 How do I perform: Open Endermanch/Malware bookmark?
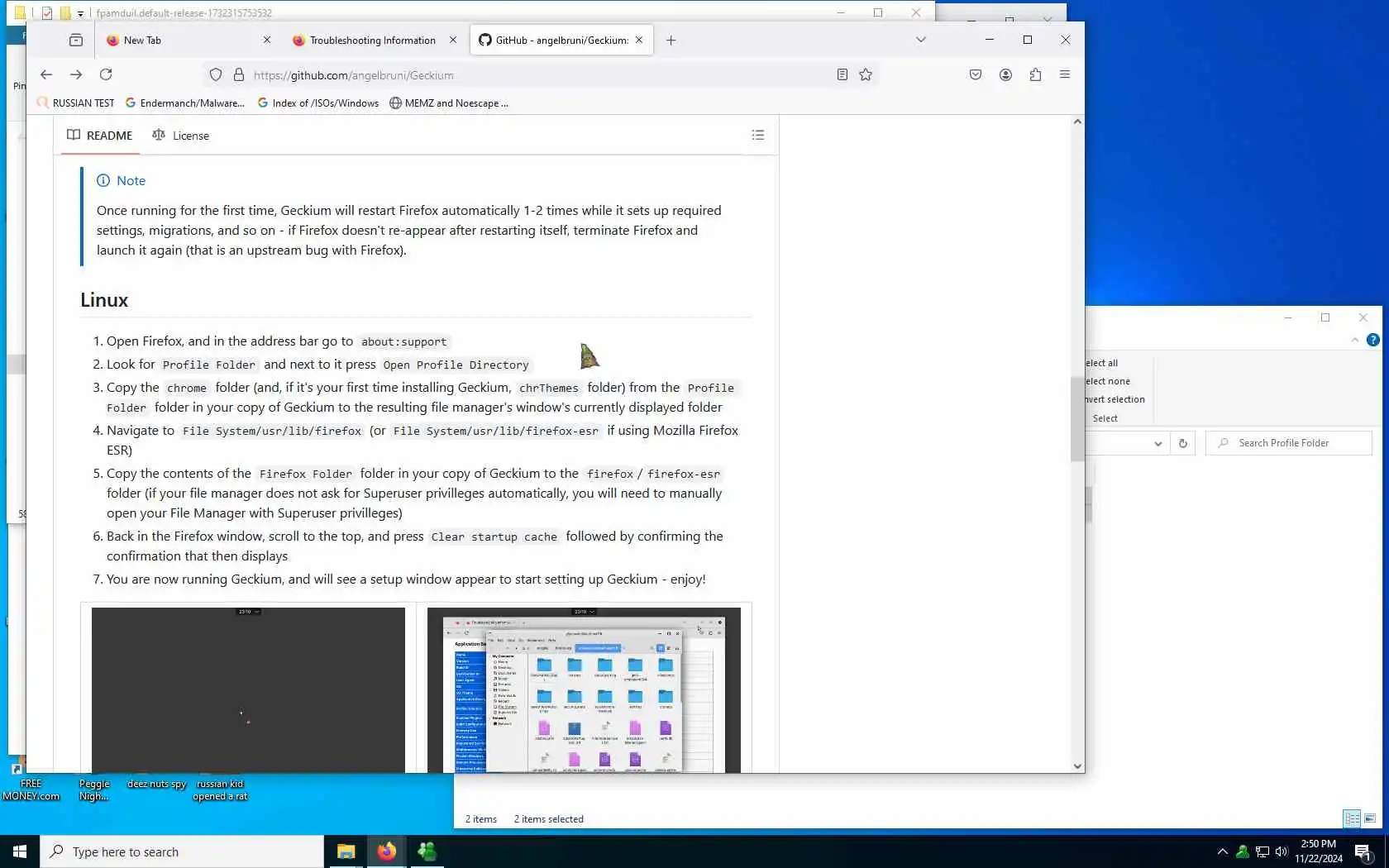pos(185,103)
